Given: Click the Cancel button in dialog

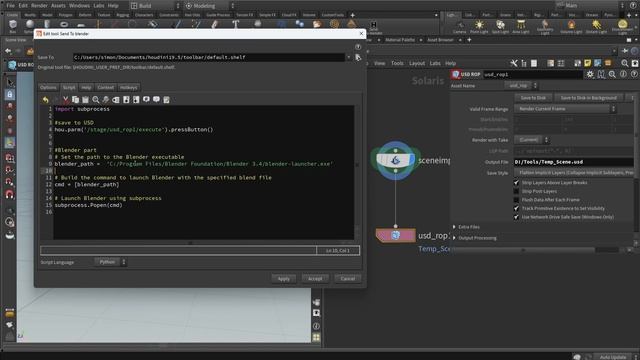Looking at the screenshot, I should point(348,279).
